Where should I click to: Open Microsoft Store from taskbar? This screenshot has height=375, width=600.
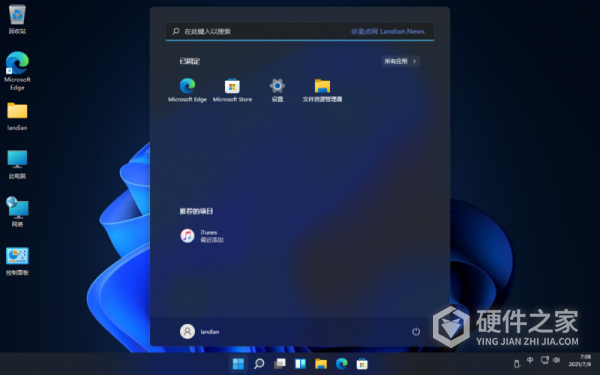click(x=362, y=364)
